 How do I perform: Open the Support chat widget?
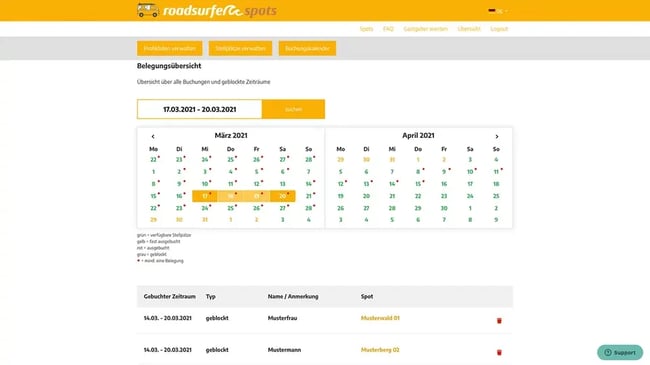[x=620, y=353]
